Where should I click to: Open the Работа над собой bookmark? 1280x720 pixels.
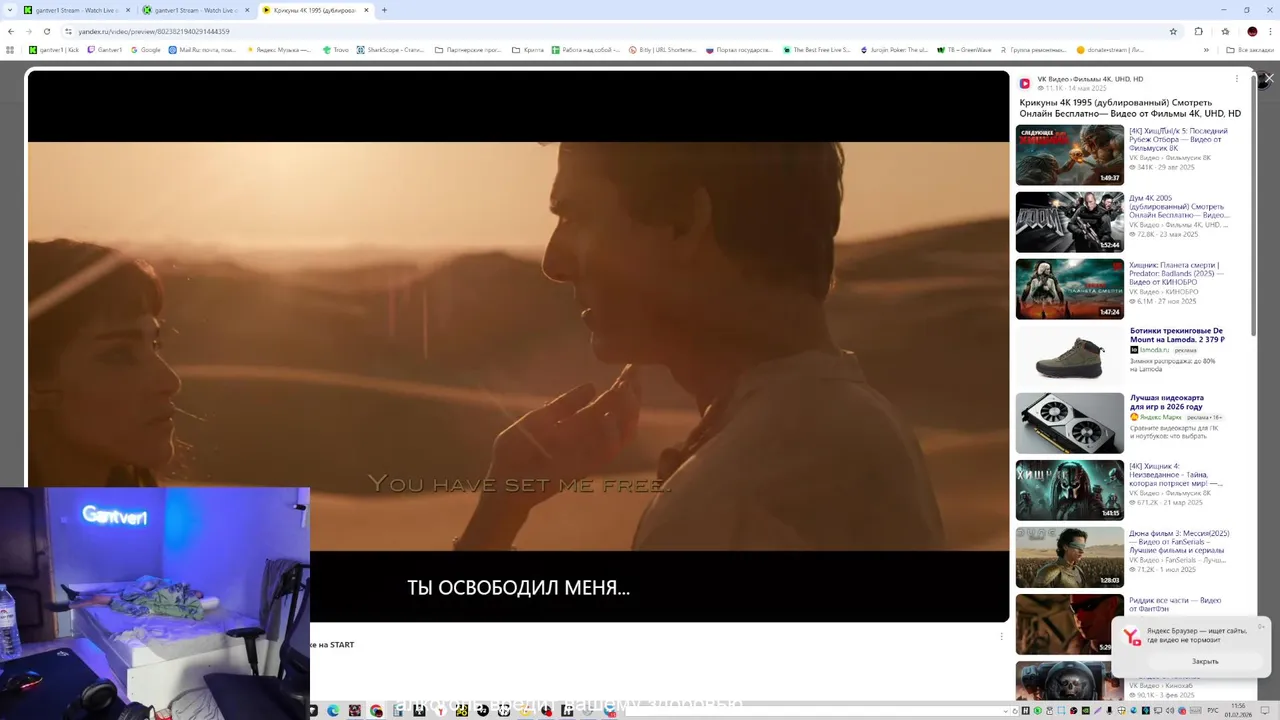pyautogui.click(x=586, y=49)
